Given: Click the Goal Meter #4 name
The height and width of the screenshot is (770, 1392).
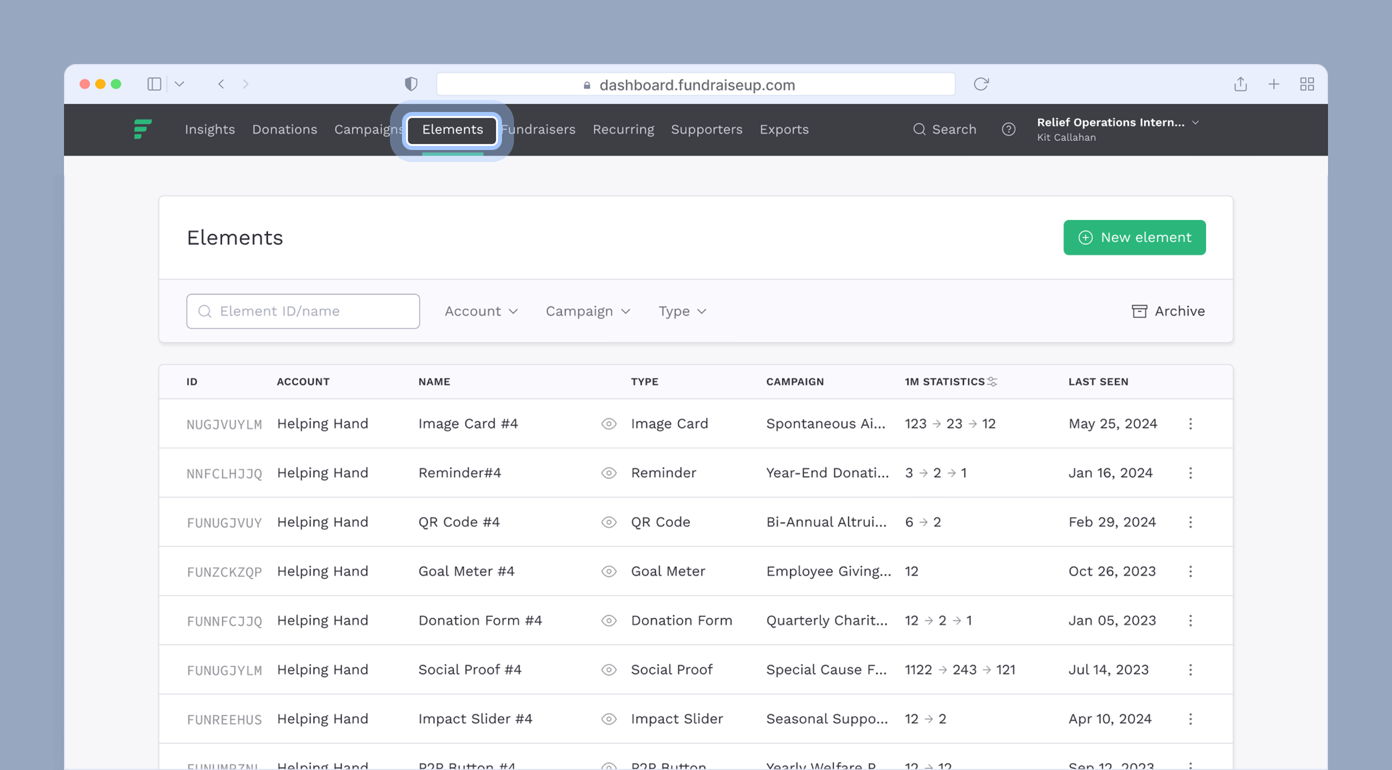Looking at the screenshot, I should [466, 571].
